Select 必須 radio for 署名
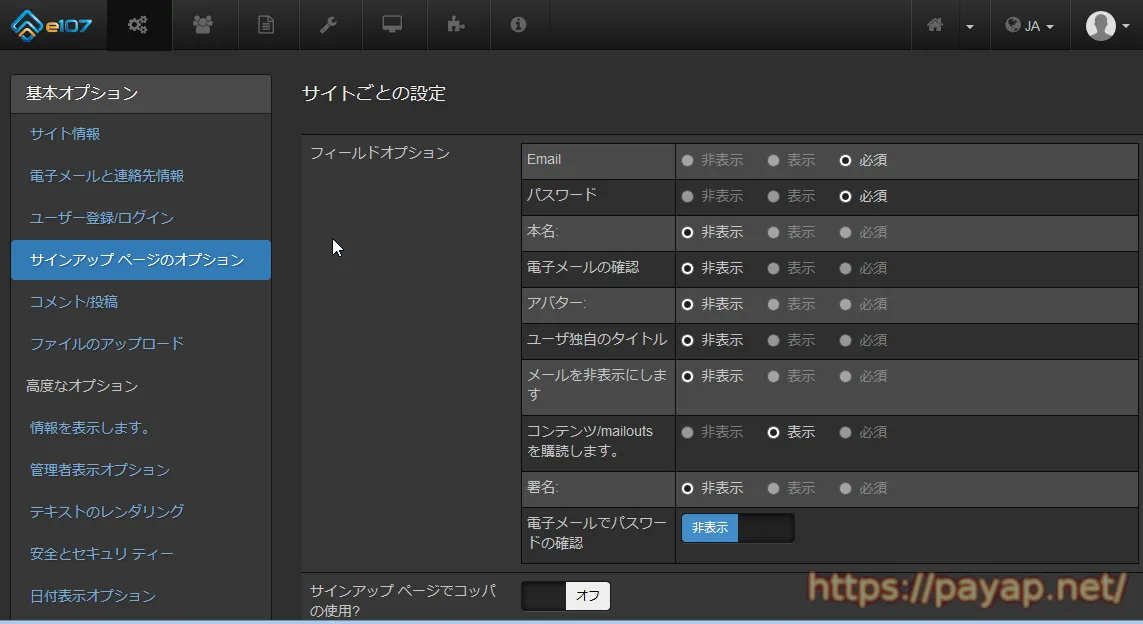 (846, 488)
